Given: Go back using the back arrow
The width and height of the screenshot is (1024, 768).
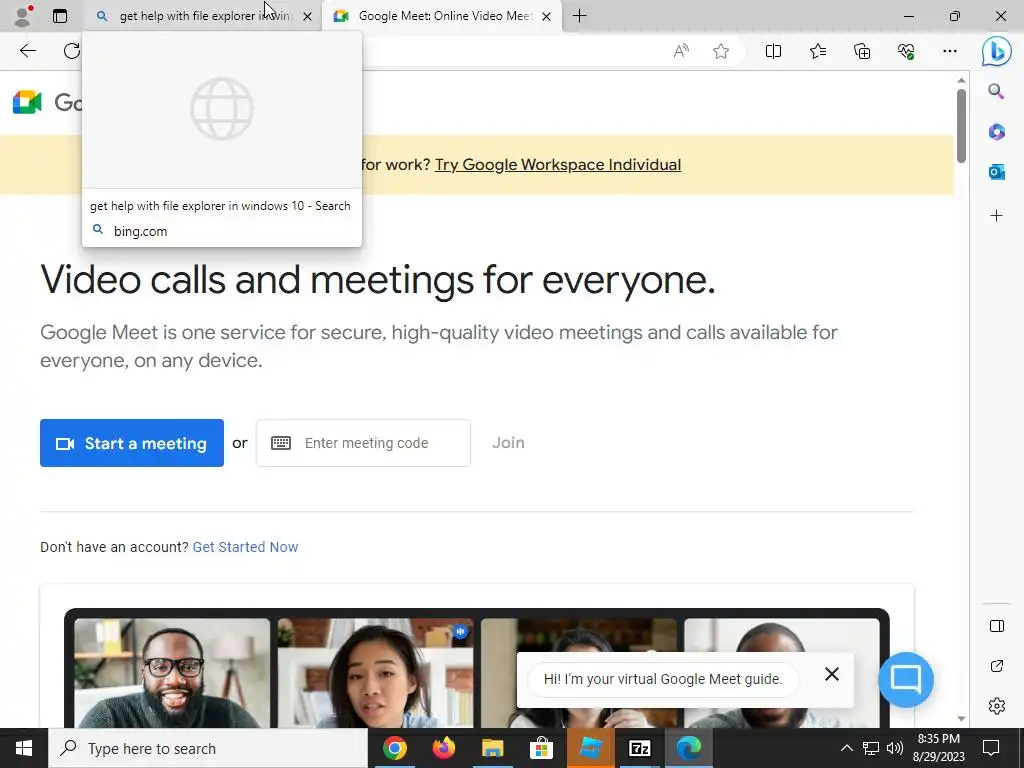Looking at the screenshot, I should pyautogui.click(x=27, y=51).
